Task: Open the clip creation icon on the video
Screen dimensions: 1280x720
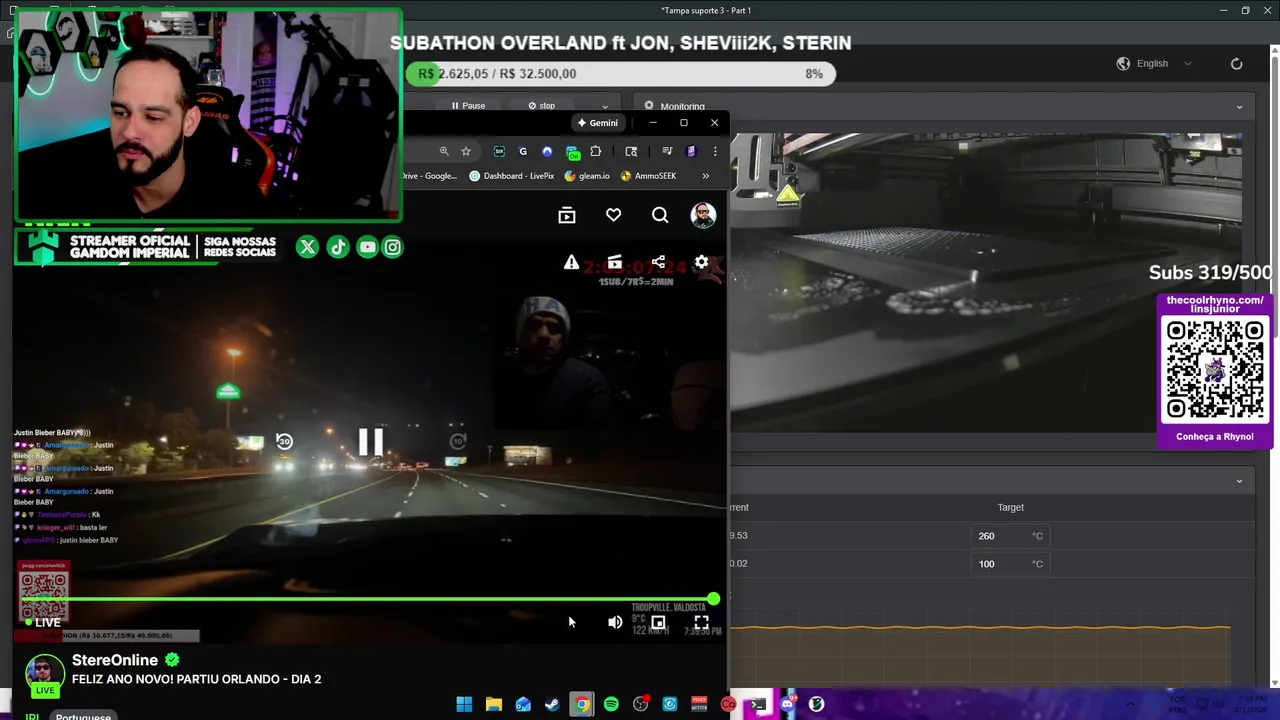Action: click(x=614, y=262)
